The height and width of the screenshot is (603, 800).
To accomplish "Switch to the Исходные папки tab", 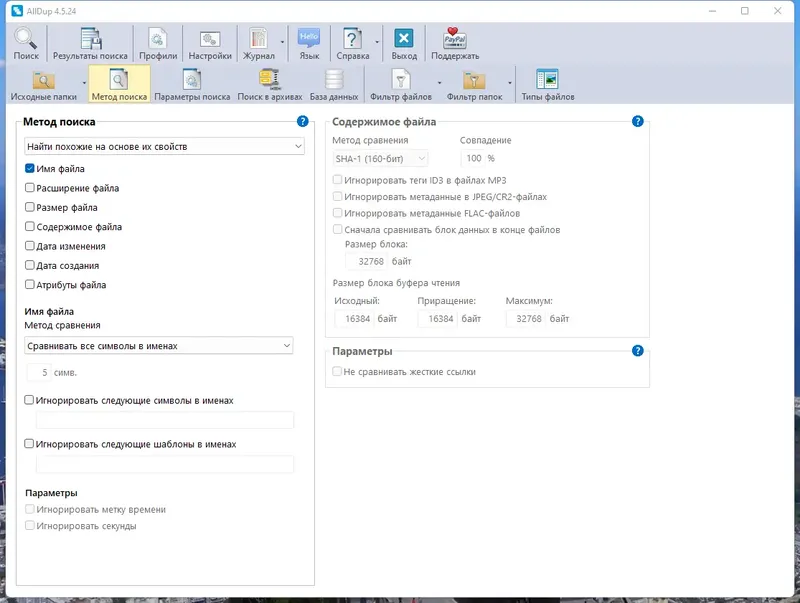I will (43, 84).
